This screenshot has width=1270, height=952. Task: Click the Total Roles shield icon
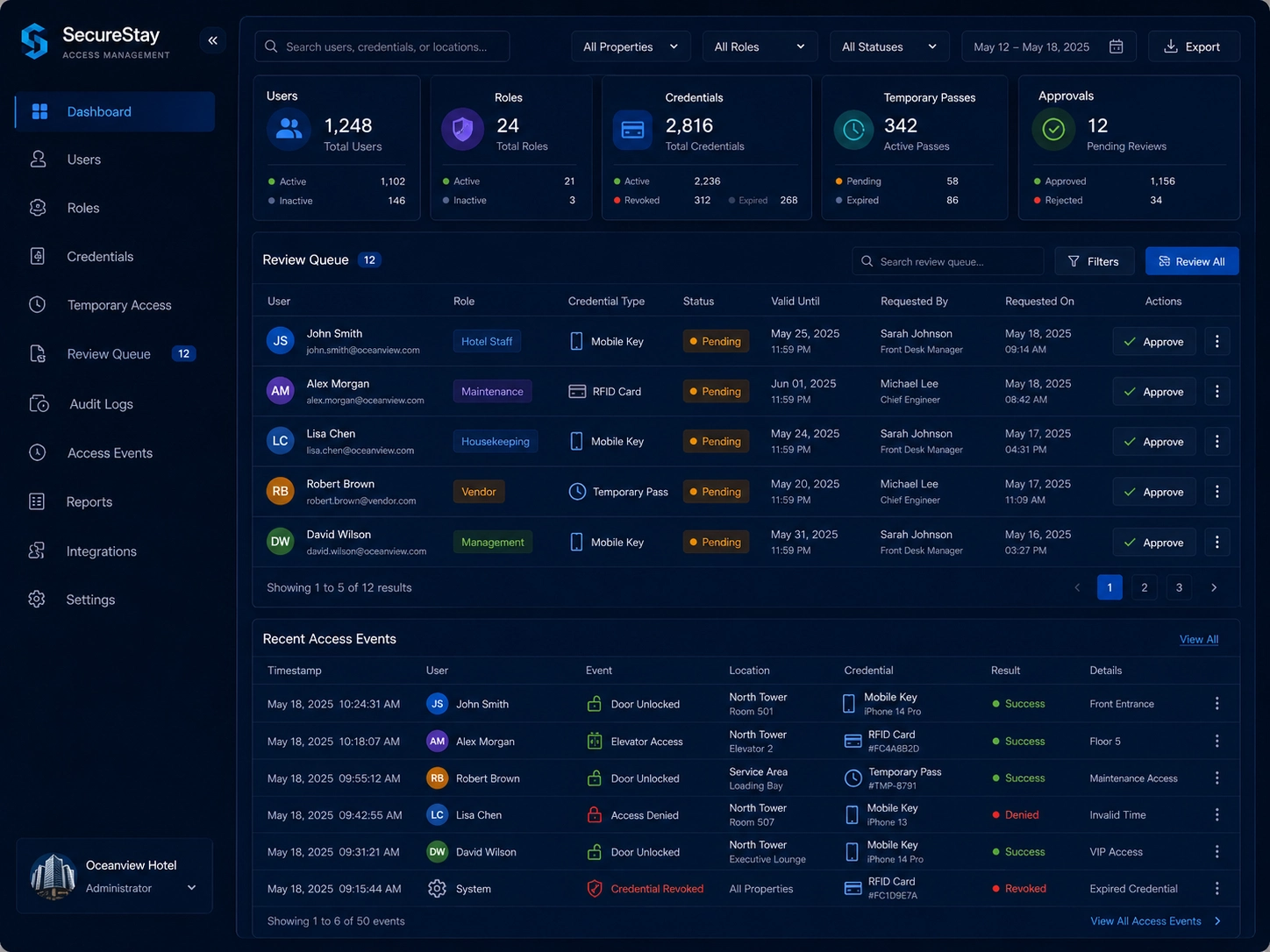point(462,130)
